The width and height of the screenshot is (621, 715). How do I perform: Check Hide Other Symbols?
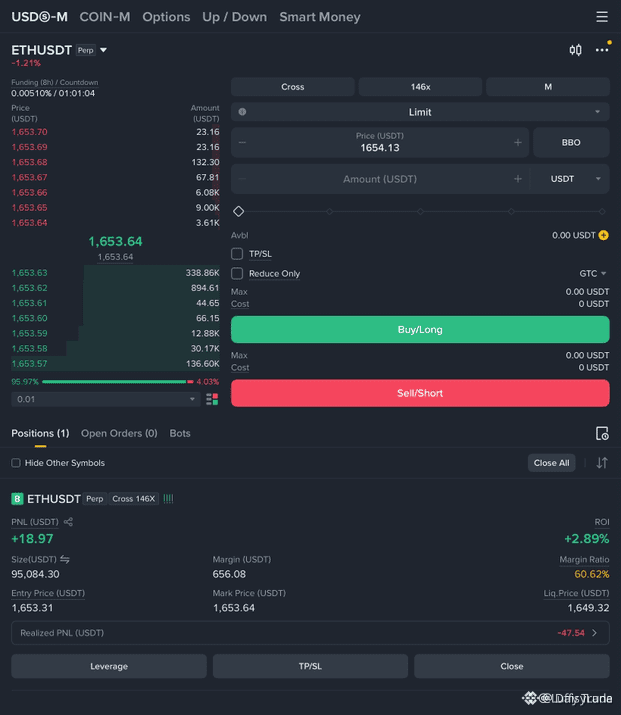click(x=16, y=463)
